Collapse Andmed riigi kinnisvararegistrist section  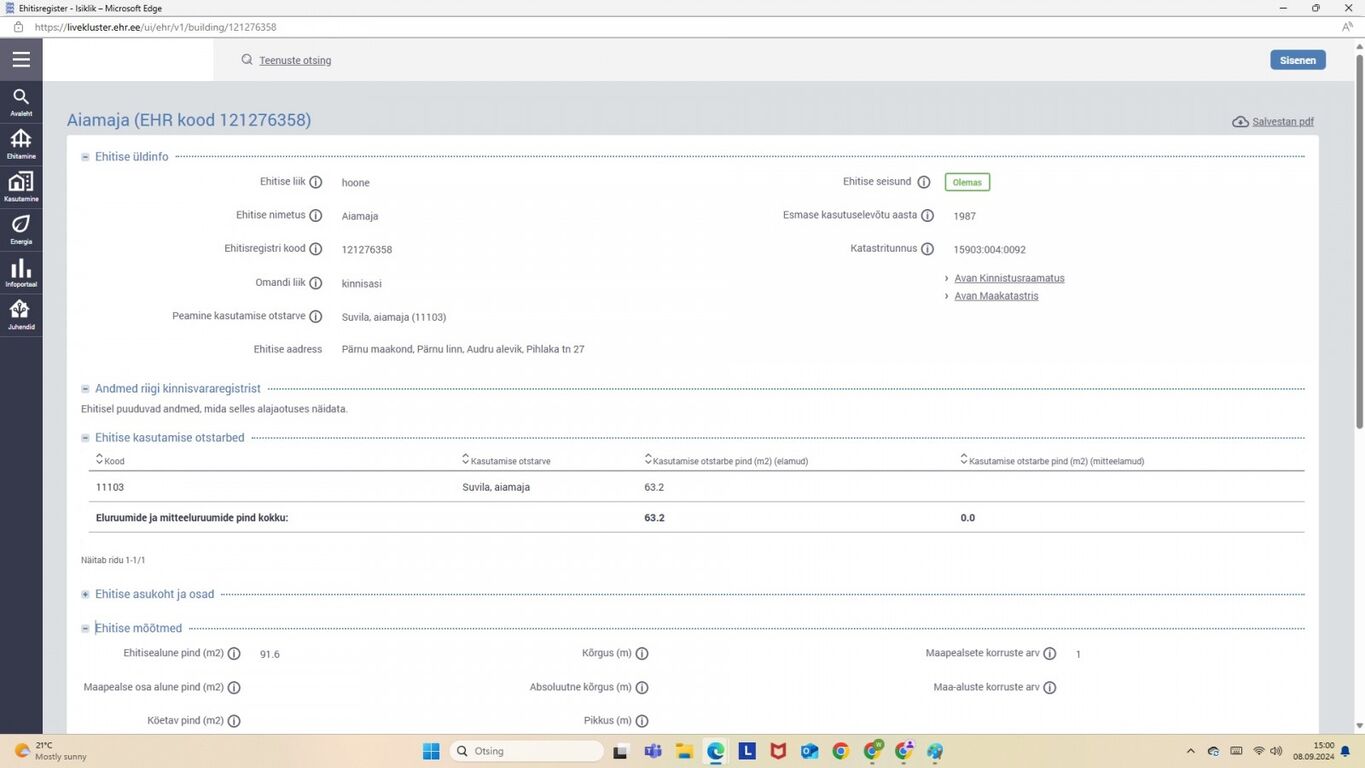point(85,389)
